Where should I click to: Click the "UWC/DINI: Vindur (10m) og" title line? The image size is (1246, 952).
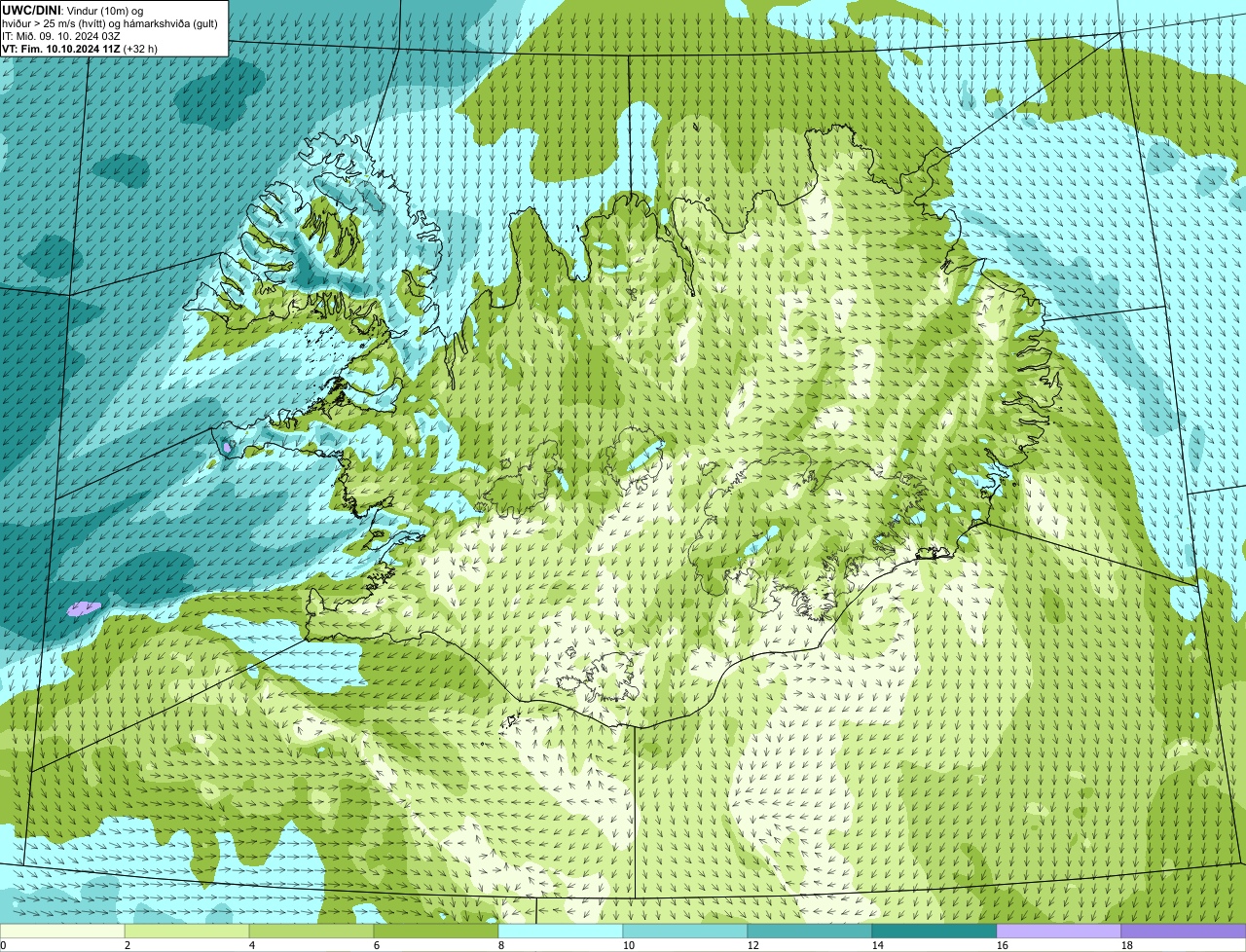73,11
